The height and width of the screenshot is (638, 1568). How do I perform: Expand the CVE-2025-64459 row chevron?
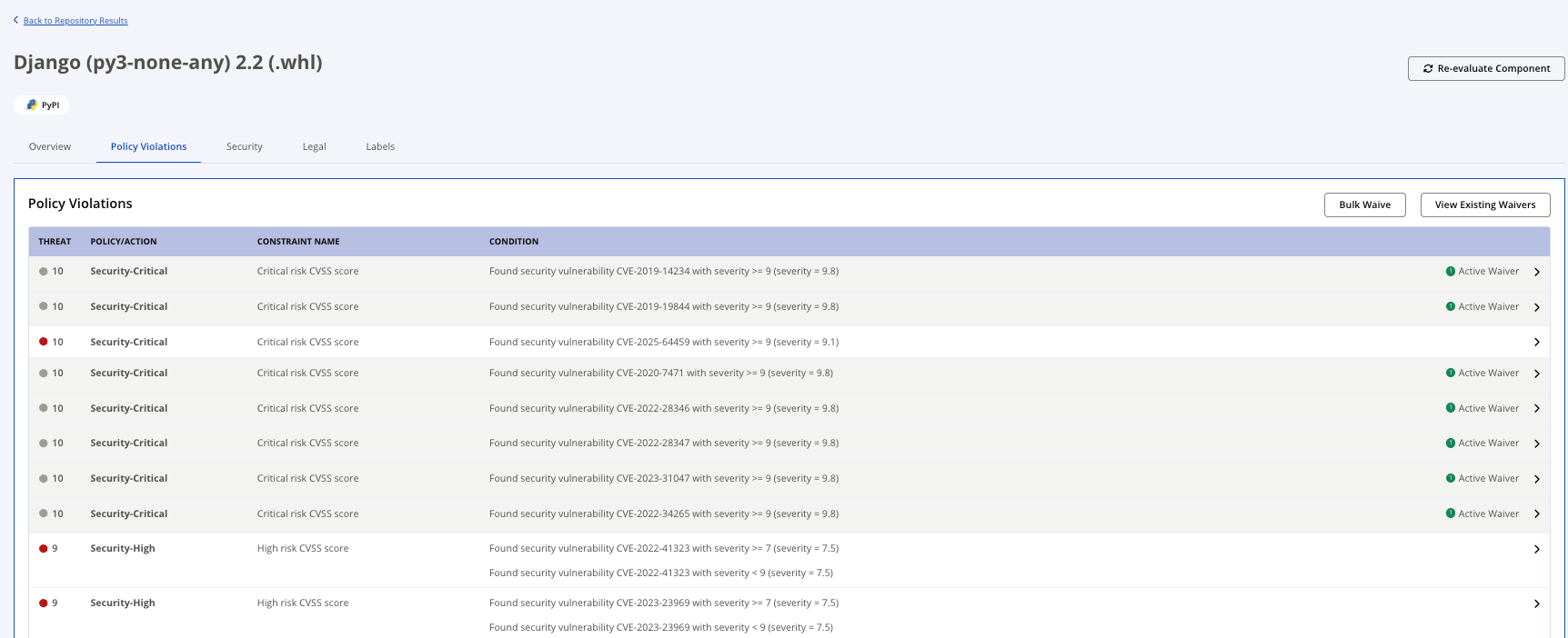(x=1537, y=342)
